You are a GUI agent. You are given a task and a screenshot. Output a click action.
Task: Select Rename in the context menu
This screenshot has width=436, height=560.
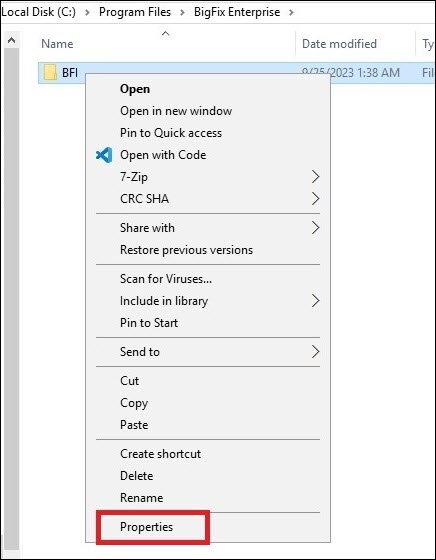click(x=141, y=498)
